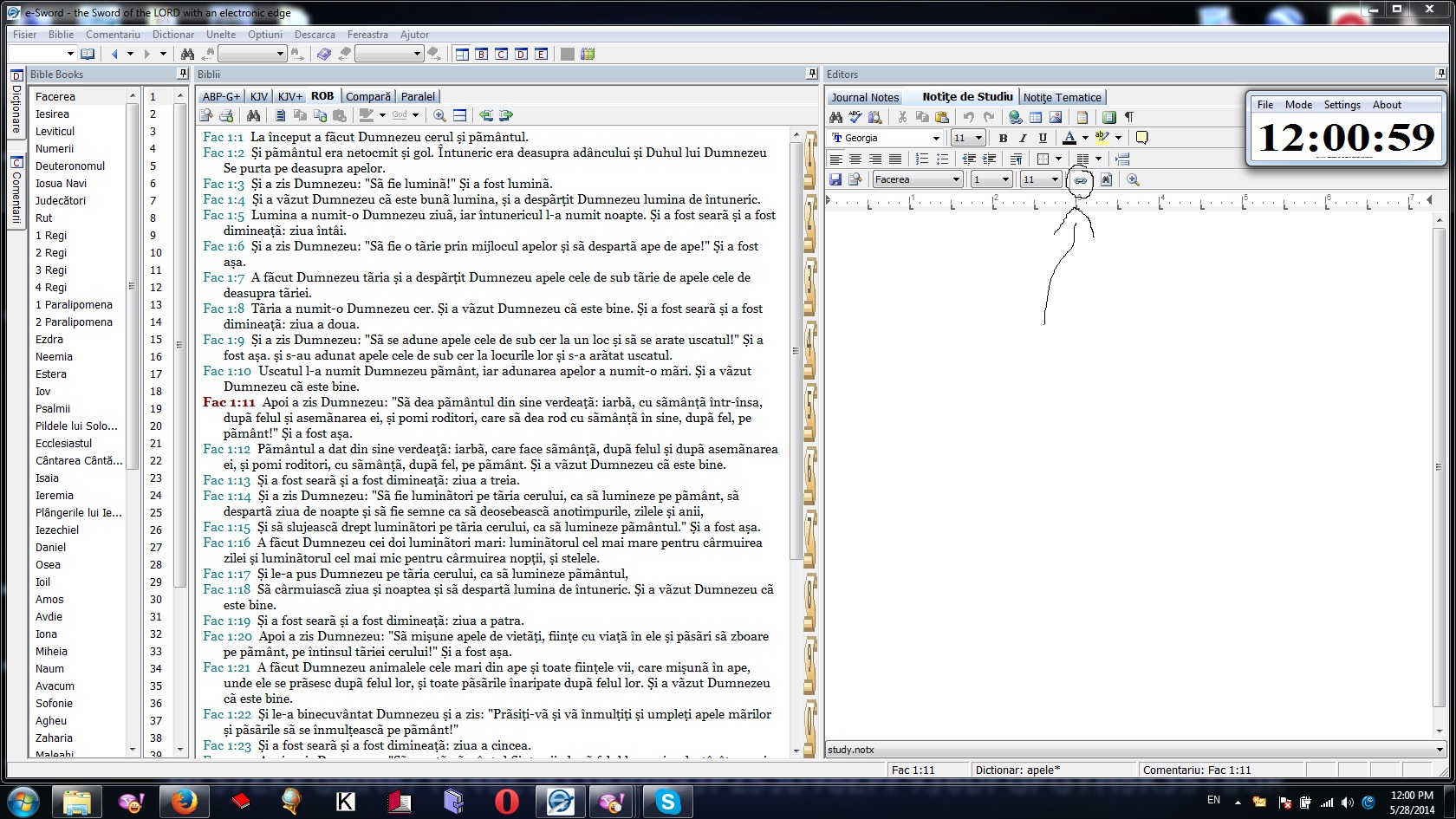Apply the yellow highlight color swatch
Viewport: 1456px width, 819px height.
pos(1102,138)
